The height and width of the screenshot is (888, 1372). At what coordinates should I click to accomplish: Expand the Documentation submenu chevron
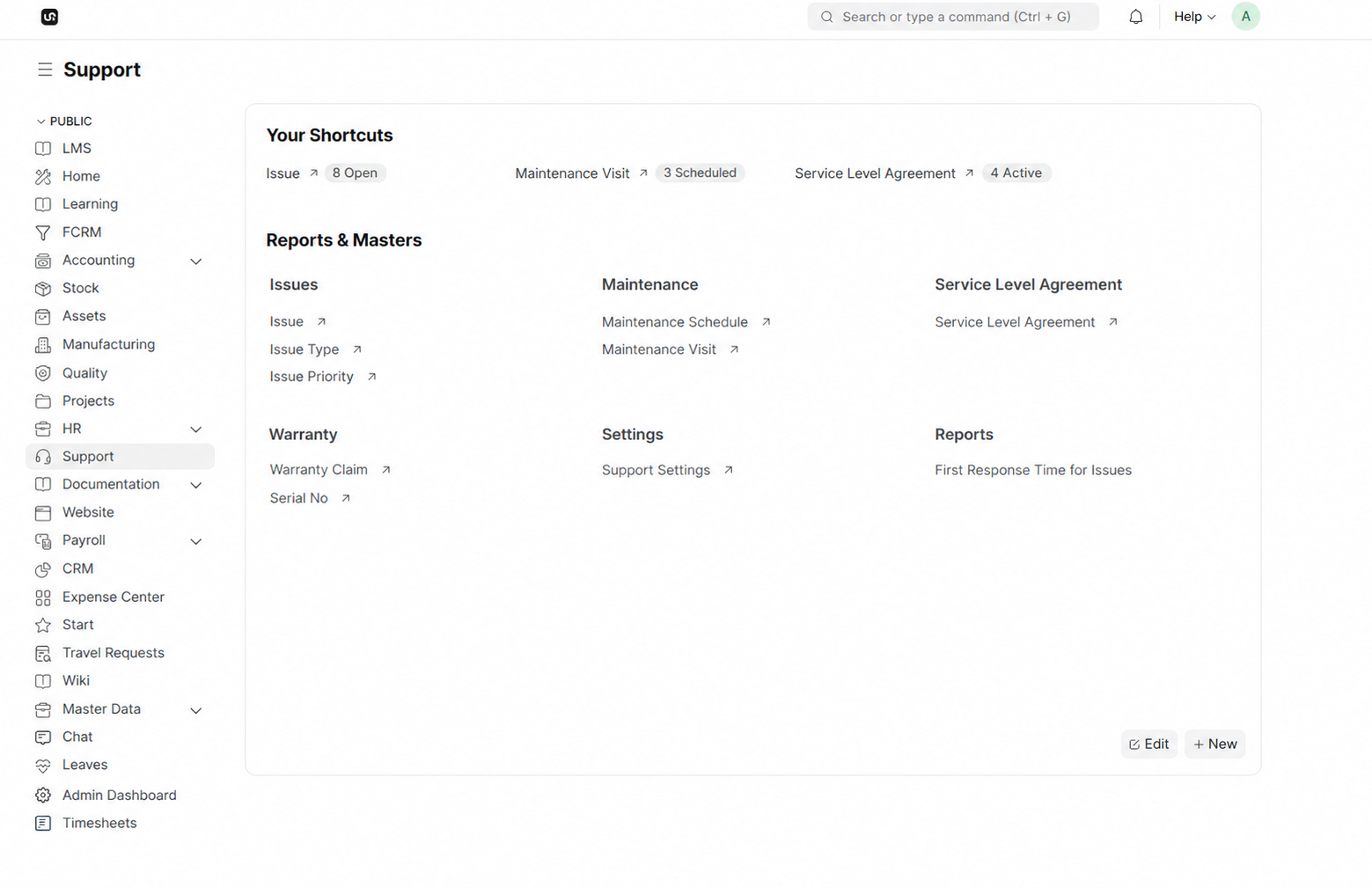[x=196, y=485]
